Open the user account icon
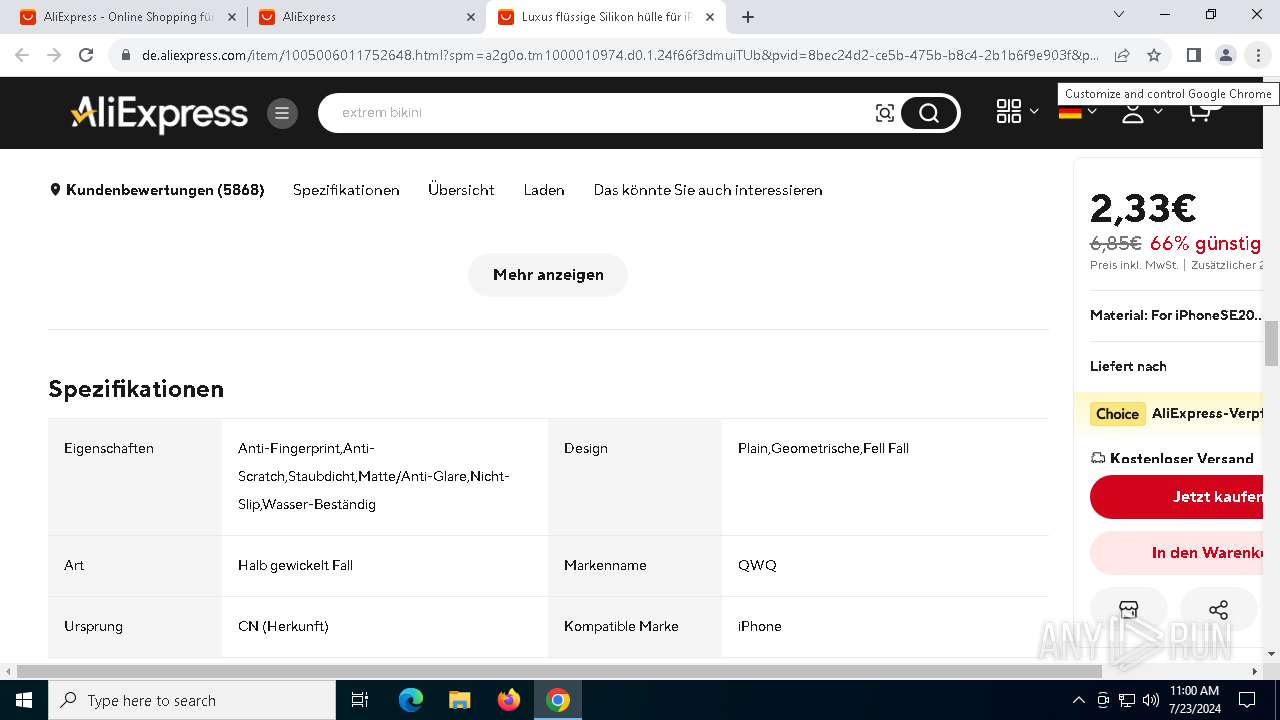Viewport: 1280px width, 720px height. click(x=1133, y=112)
